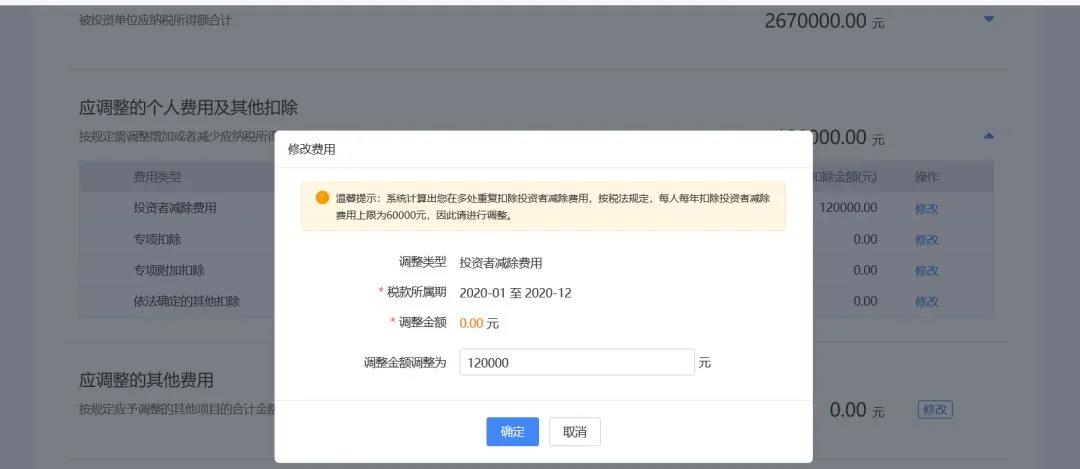Screen dimensions: 1080x469
Task: Click the 120000.00 amount in table
Action: 848,207
